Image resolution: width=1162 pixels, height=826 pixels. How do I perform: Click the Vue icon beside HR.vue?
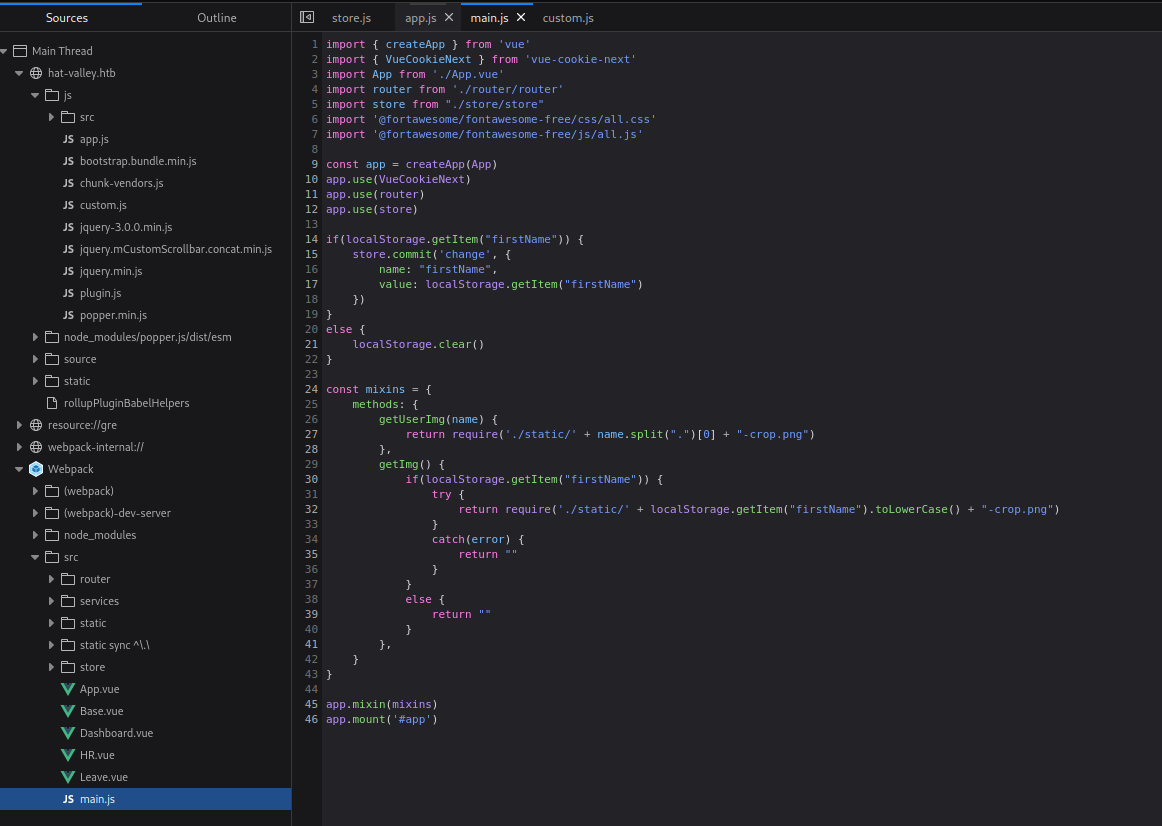coord(68,755)
